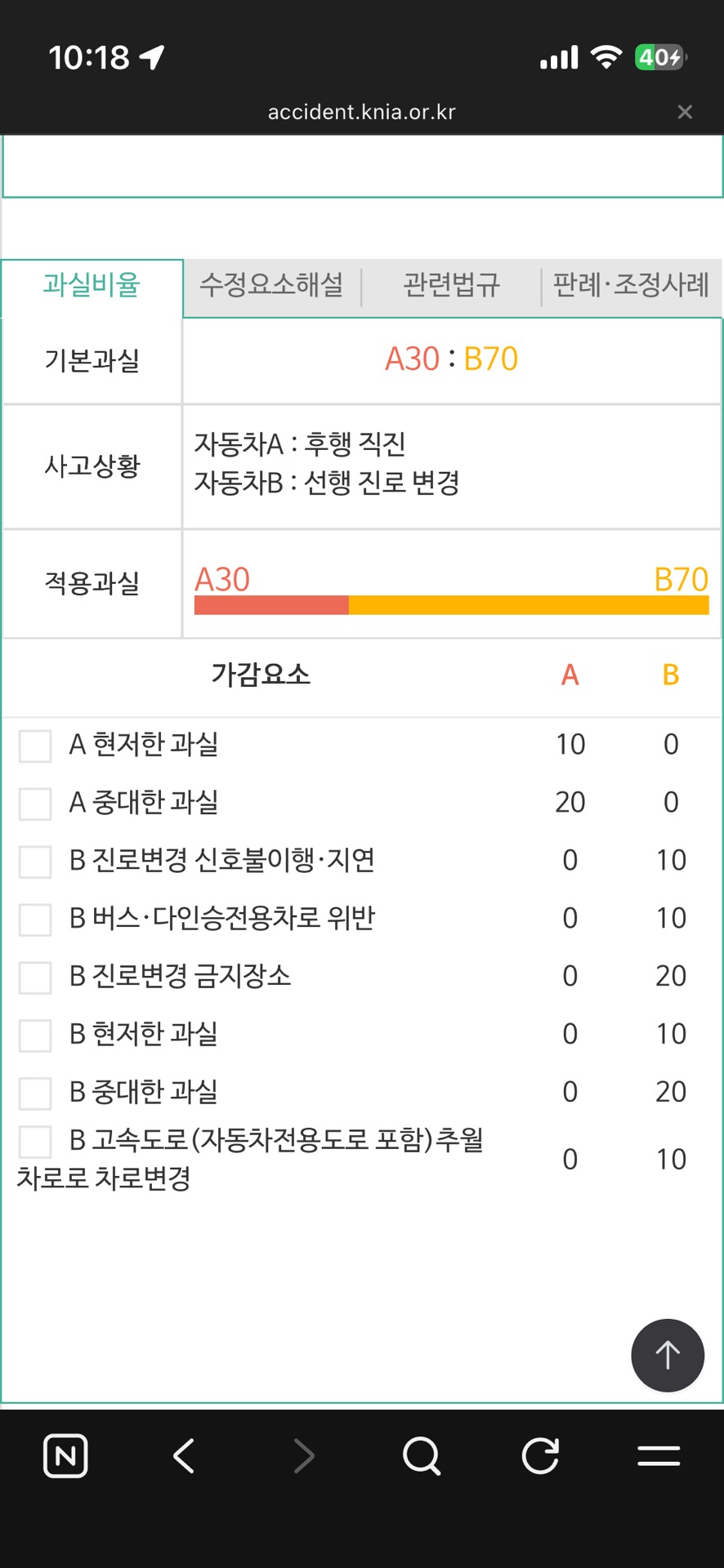Click the orange B70 fault bar
The image size is (724, 1568).
[529, 605]
